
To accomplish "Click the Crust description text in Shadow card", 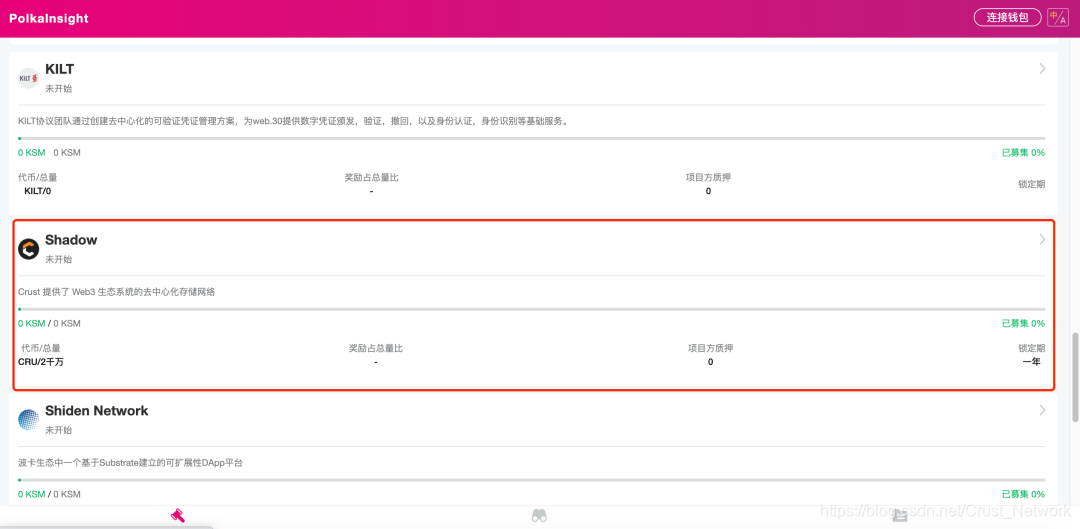I will click(x=116, y=291).
